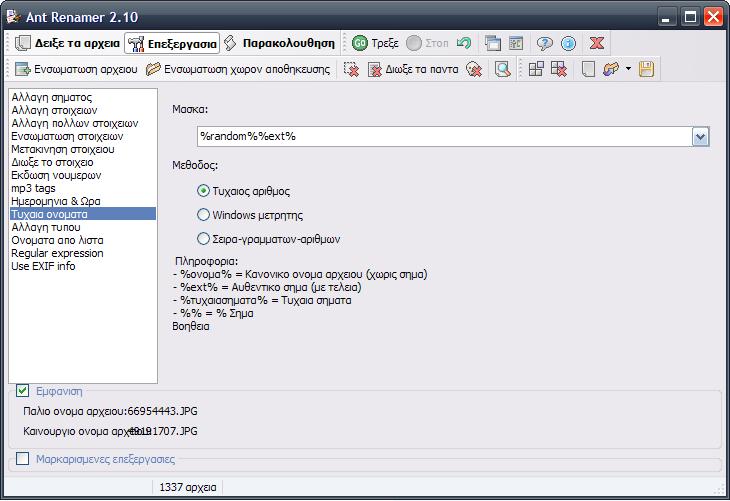The height and width of the screenshot is (501, 730).
Task: Click the open batch folder icon
Action: (x=611, y=69)
